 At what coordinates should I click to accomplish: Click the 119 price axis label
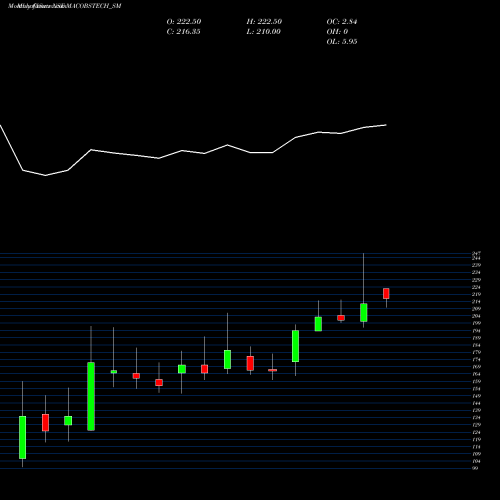coord(476,440)
